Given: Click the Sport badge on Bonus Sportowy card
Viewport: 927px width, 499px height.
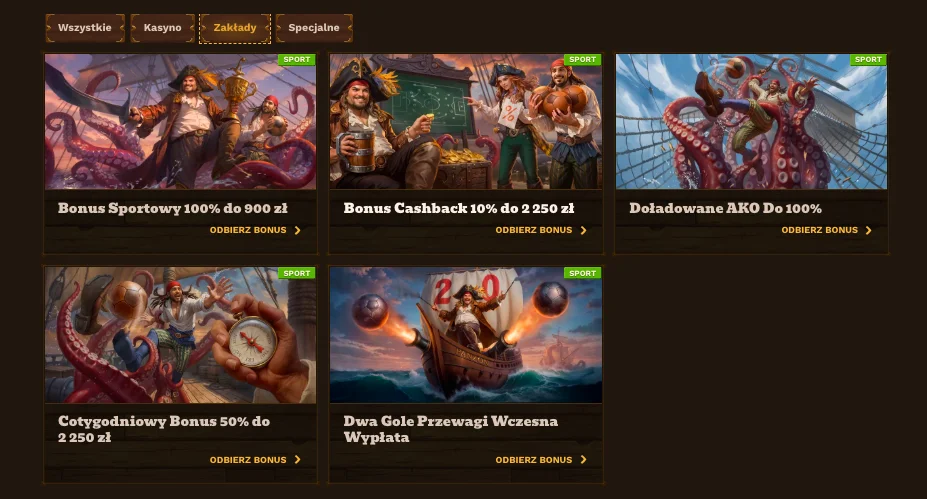Looking at the screenshot, I should [x=297, y=60].
